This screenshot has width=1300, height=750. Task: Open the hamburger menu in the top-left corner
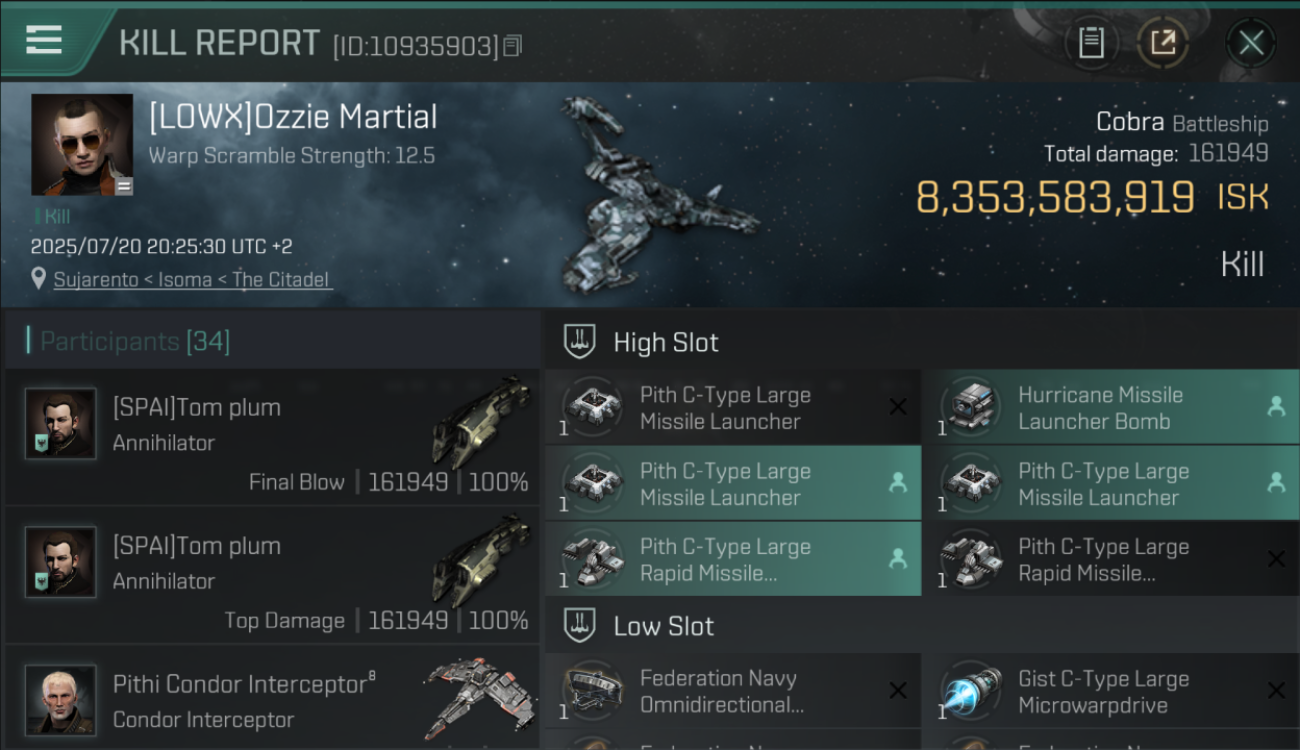click(44, 41)
